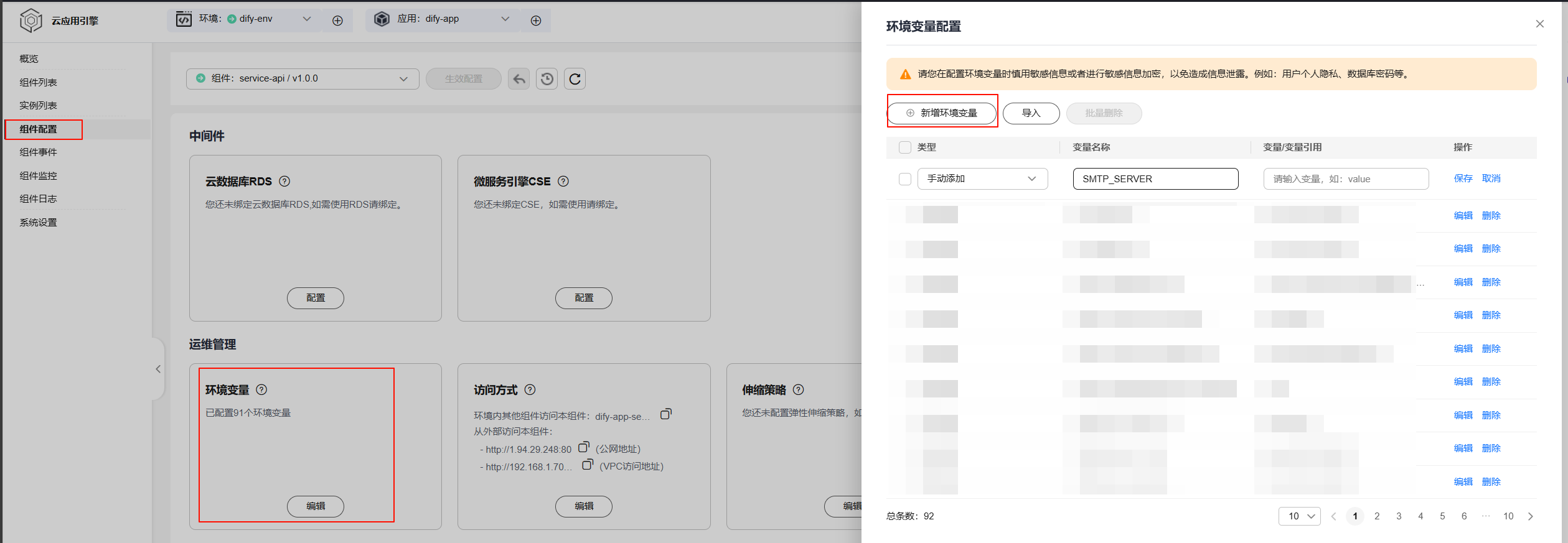Change the page size dropdown showing 10

click(1300, 516)
